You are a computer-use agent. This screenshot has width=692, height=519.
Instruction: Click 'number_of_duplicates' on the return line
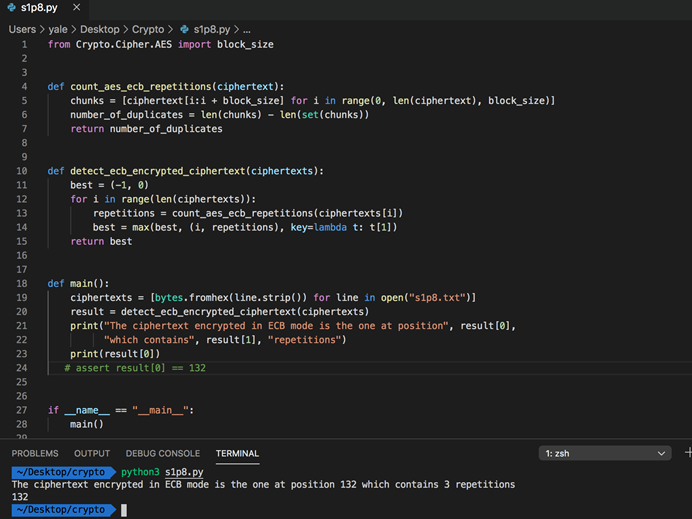[166, 129]
